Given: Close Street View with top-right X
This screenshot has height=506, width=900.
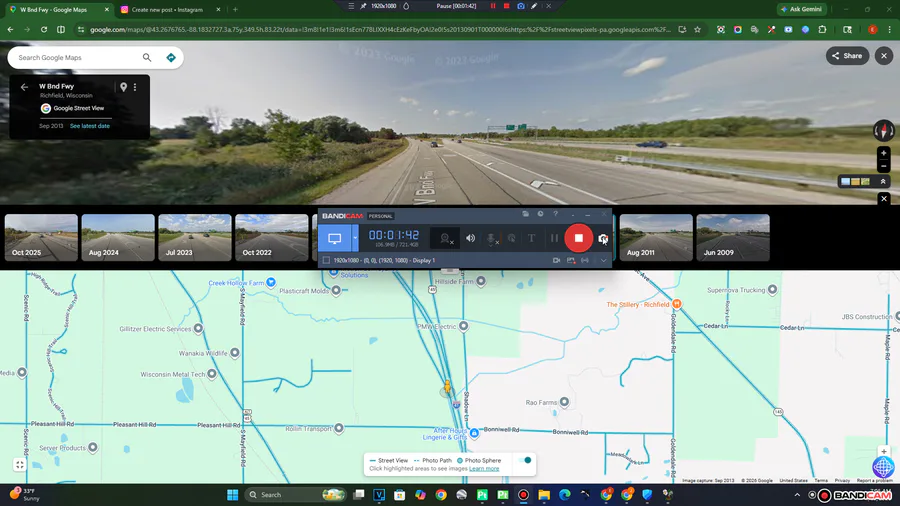Looking at the screenshot, I should coord(884,56).
